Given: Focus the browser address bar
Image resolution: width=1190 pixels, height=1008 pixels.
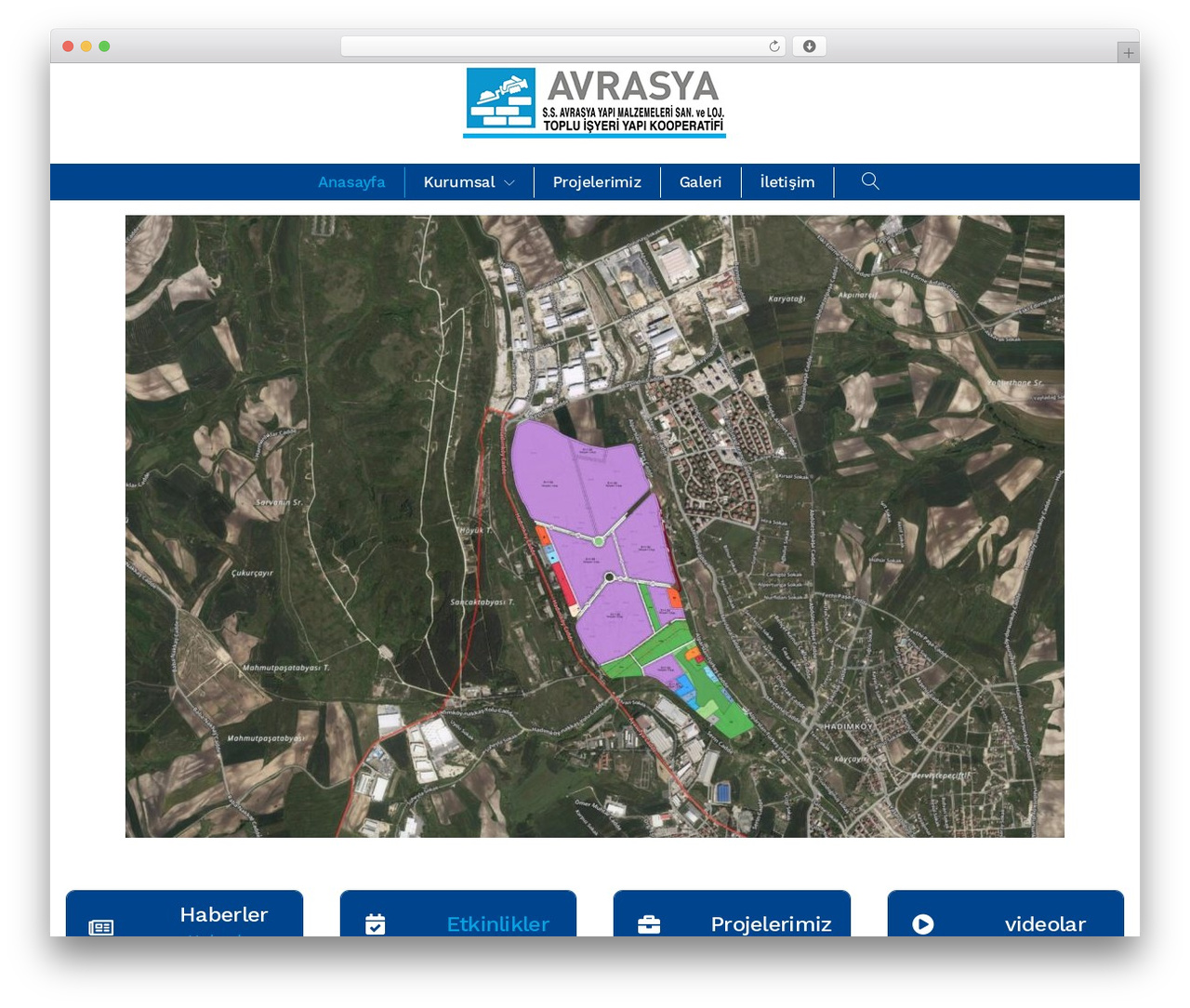Looking at the screenshot, I should coord(563,46).
